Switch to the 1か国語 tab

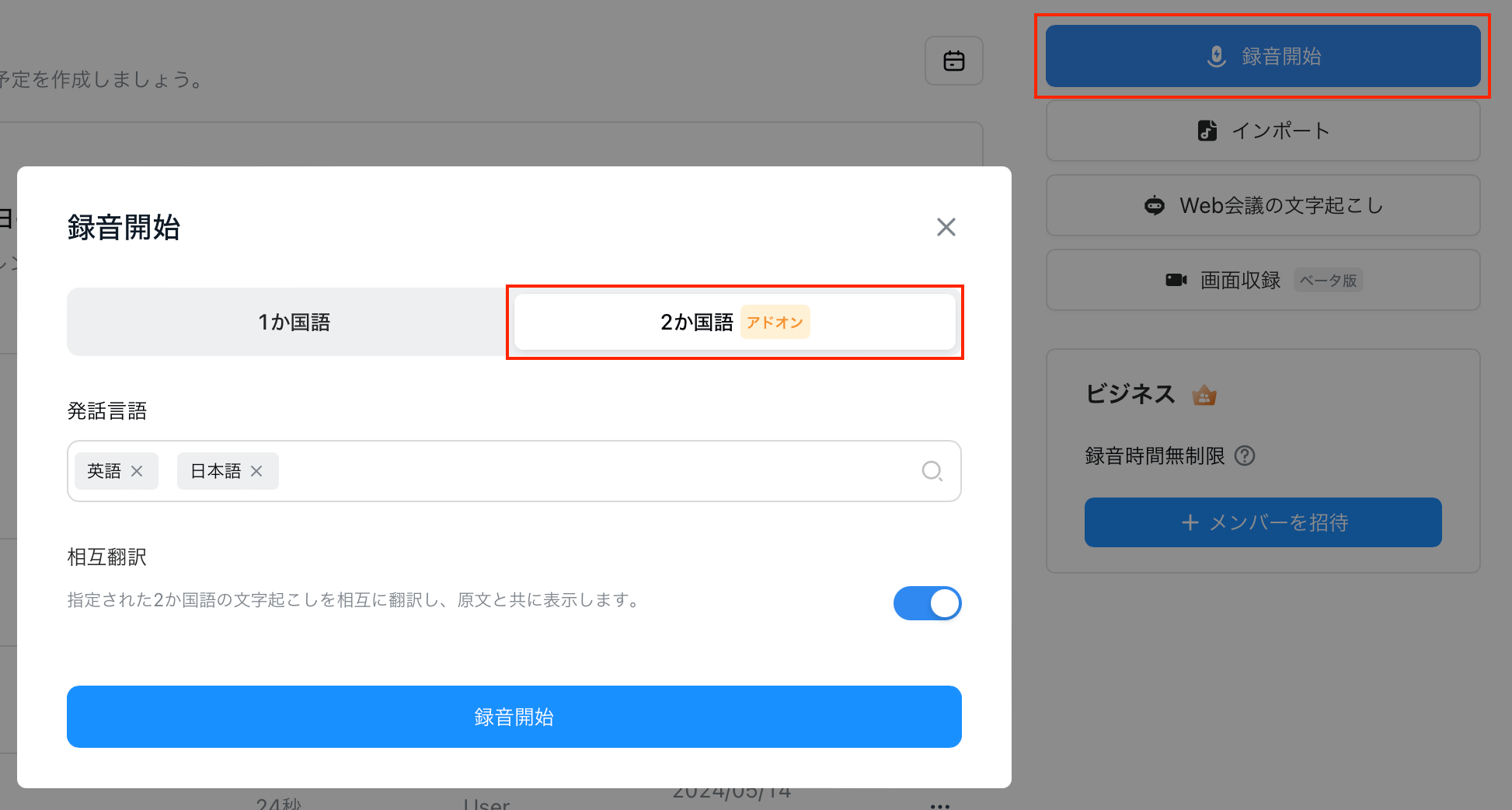[x=294, y=322]
